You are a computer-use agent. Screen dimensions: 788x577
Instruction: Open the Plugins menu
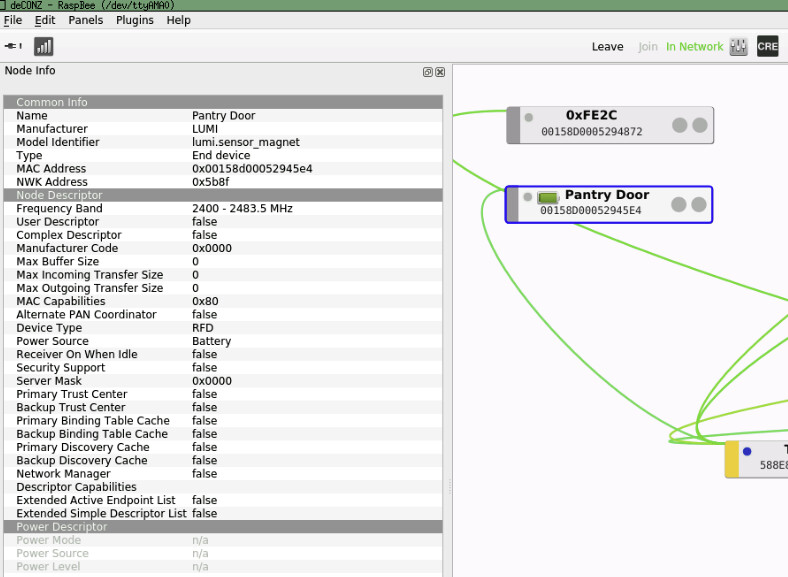[x=135, y=20]
